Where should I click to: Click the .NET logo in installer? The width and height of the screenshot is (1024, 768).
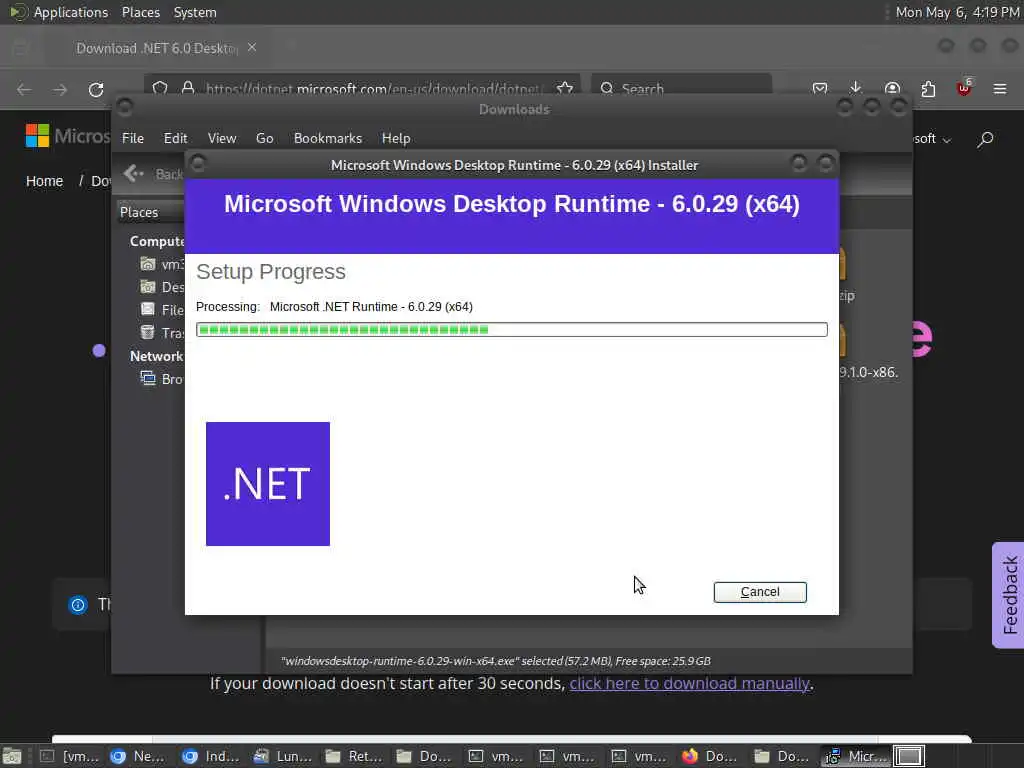[x=268, y=484]
